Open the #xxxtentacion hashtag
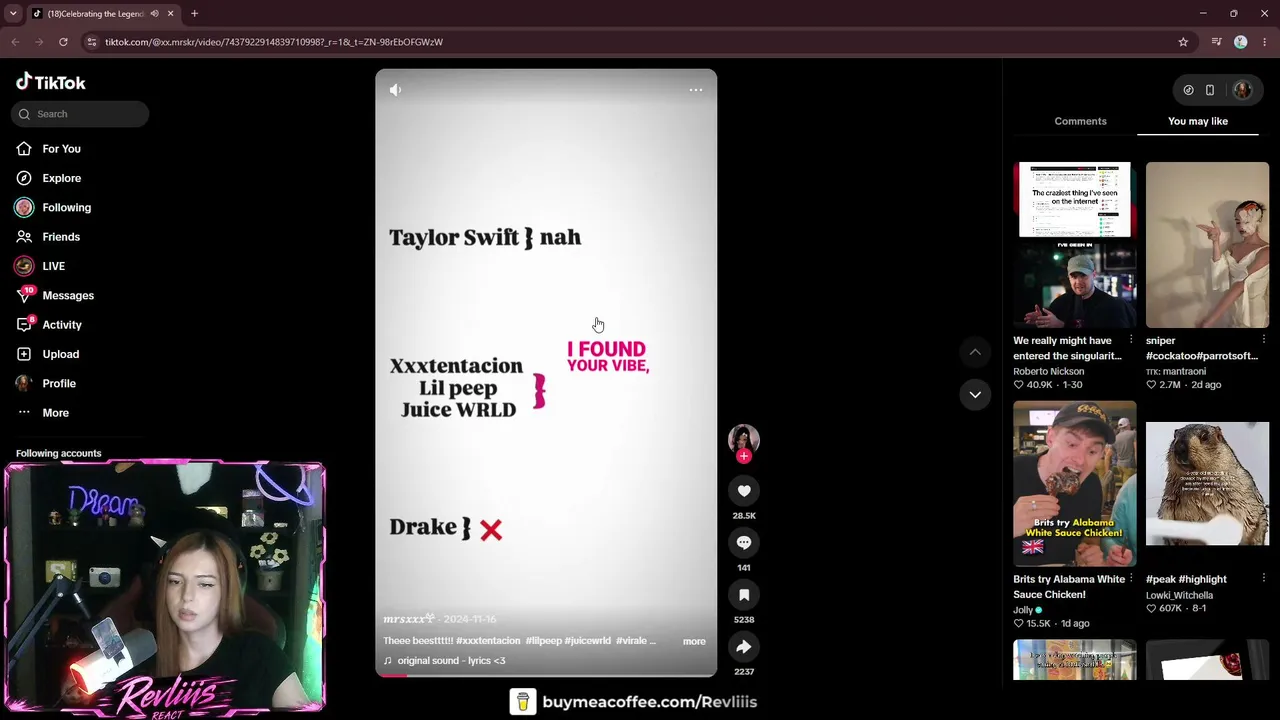This screenshot has width=1280, height=720. click(488, 641)
